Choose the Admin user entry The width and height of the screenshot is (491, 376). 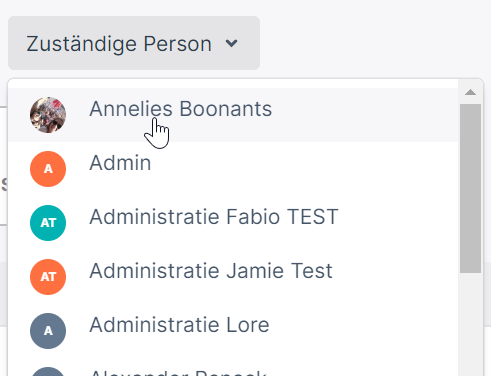233,169
